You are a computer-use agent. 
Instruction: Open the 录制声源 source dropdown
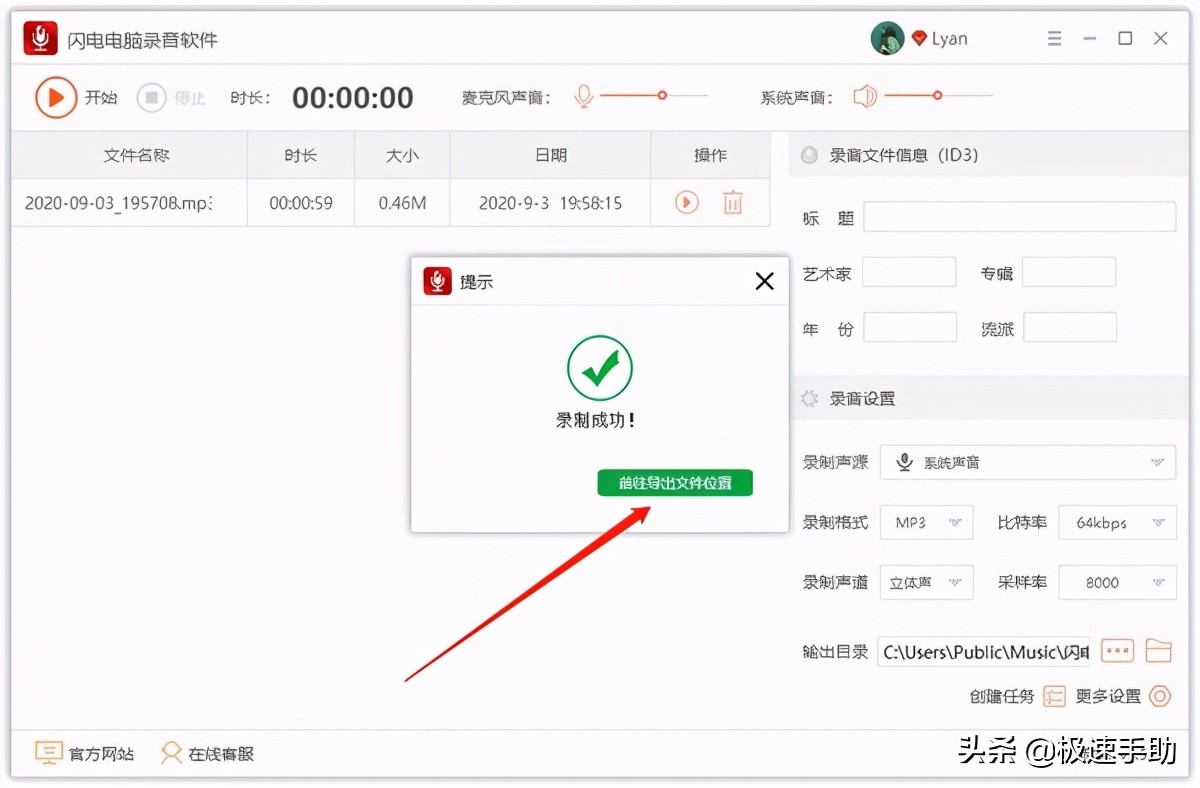pyautogui.click(x=1028, y=462)
